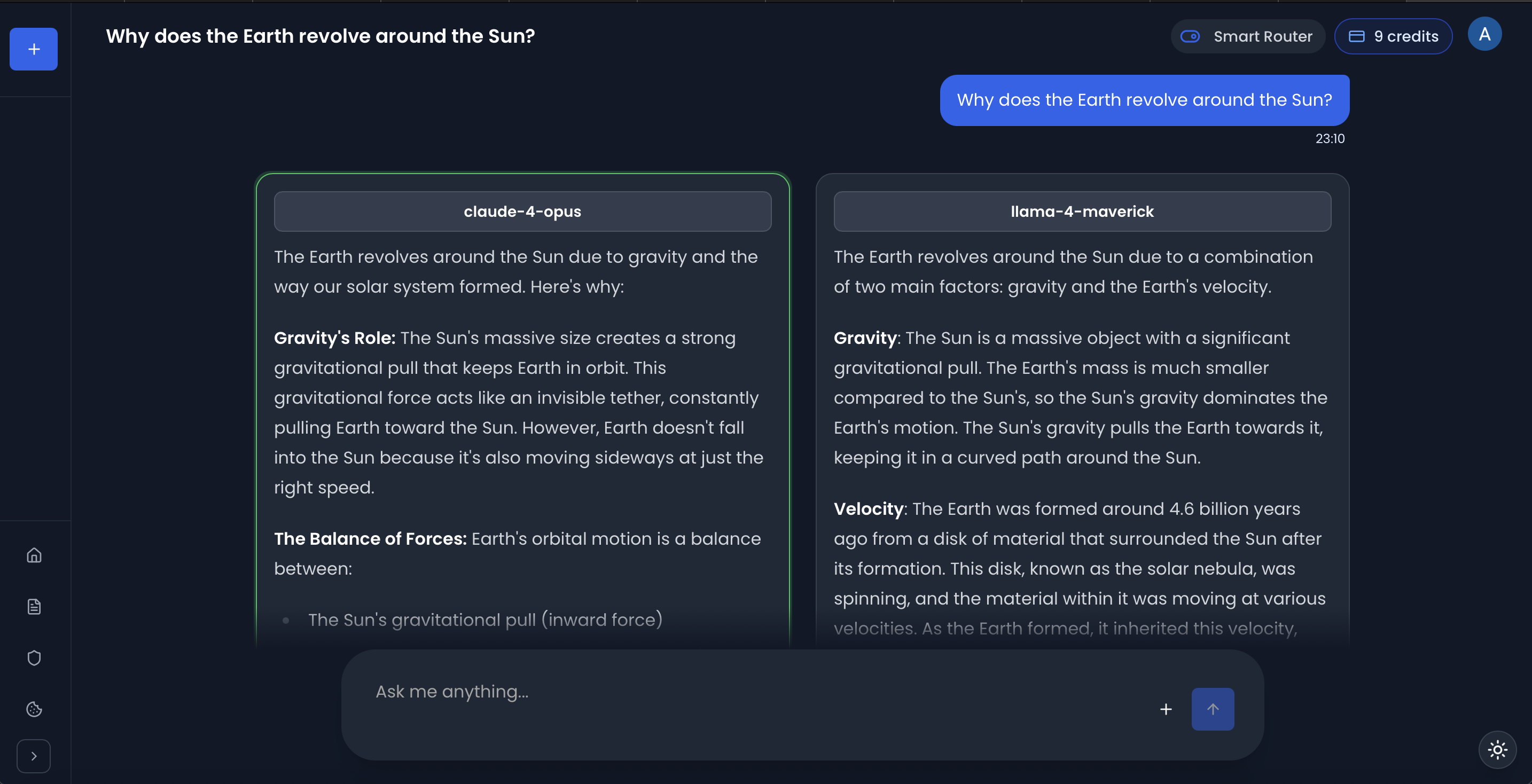Select the llama-4-maverick model header
This screenshot has height=784, width=1532.
pos(1082,211)
